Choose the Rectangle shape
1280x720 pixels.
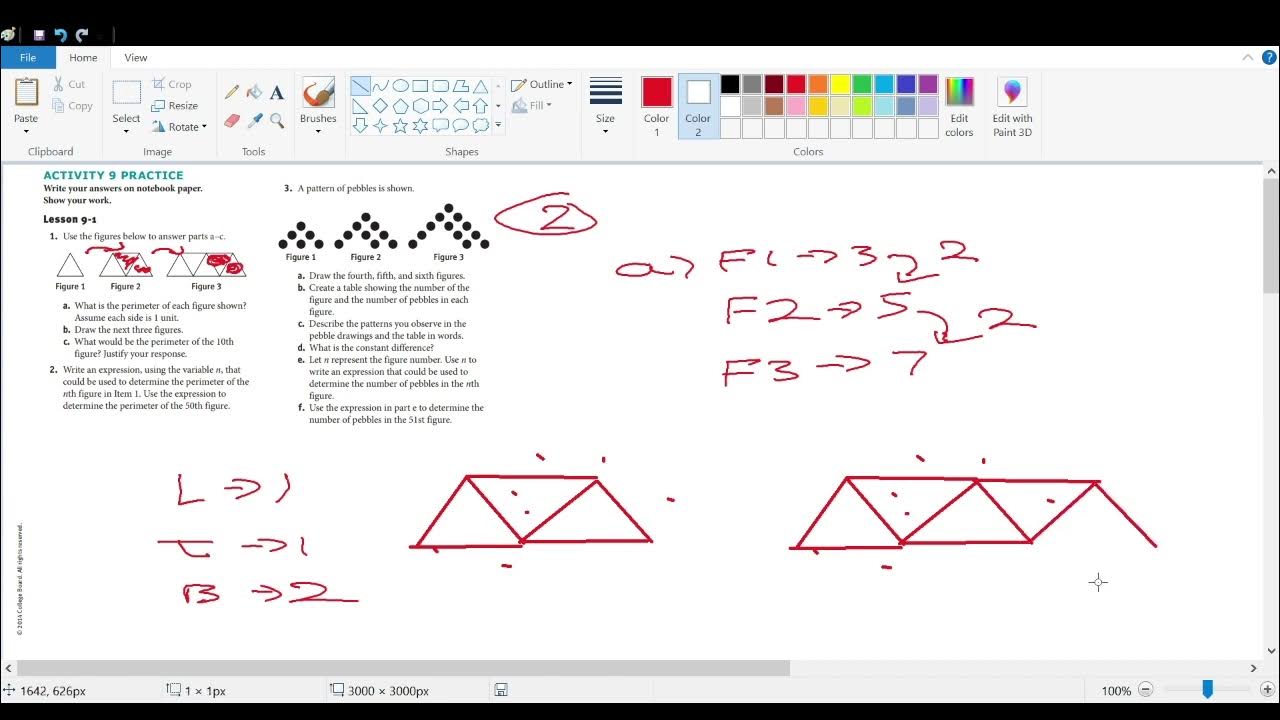point(420,86)
